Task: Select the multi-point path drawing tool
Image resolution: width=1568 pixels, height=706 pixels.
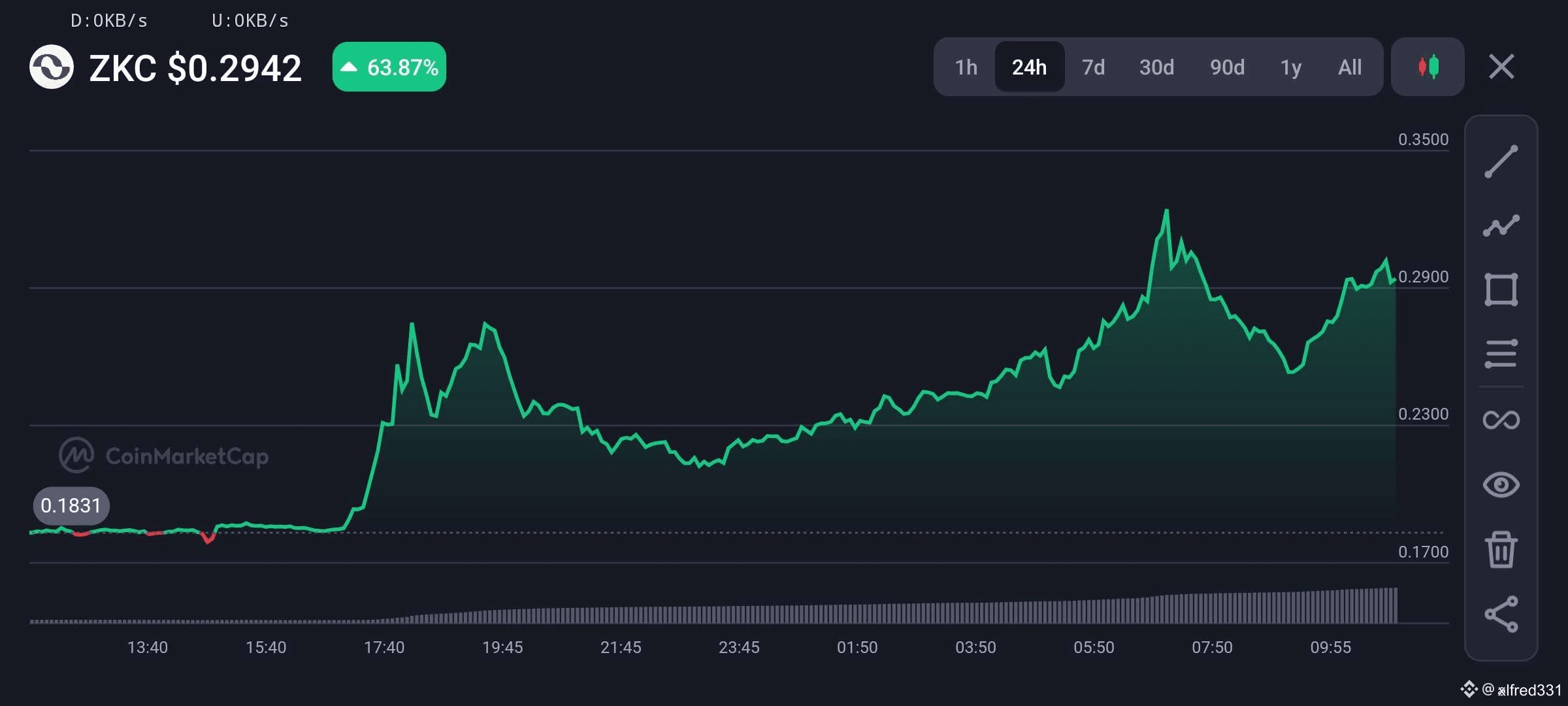Action: pos(1501,226)
